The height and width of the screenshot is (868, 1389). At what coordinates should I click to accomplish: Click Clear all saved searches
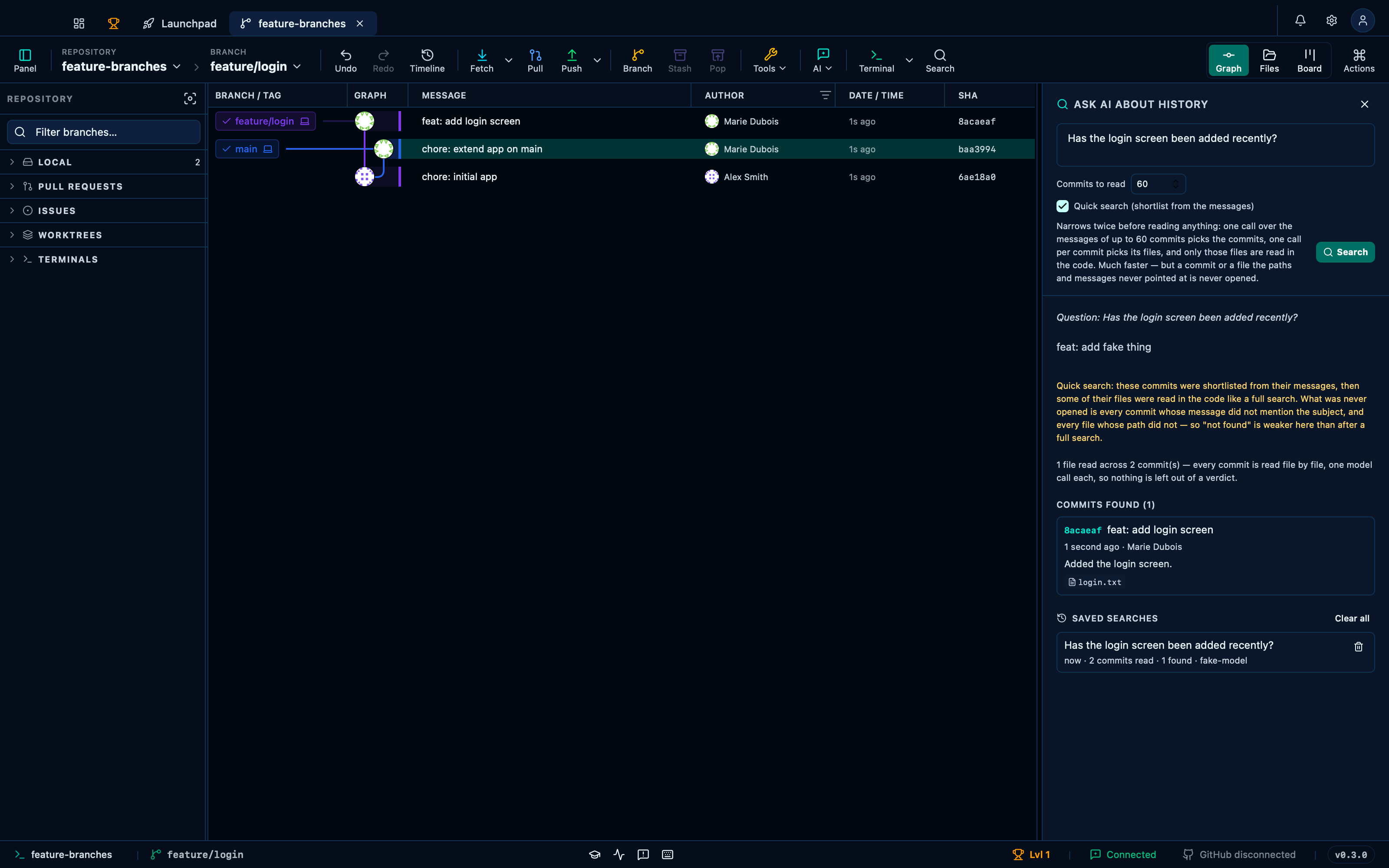[1352, 618]
